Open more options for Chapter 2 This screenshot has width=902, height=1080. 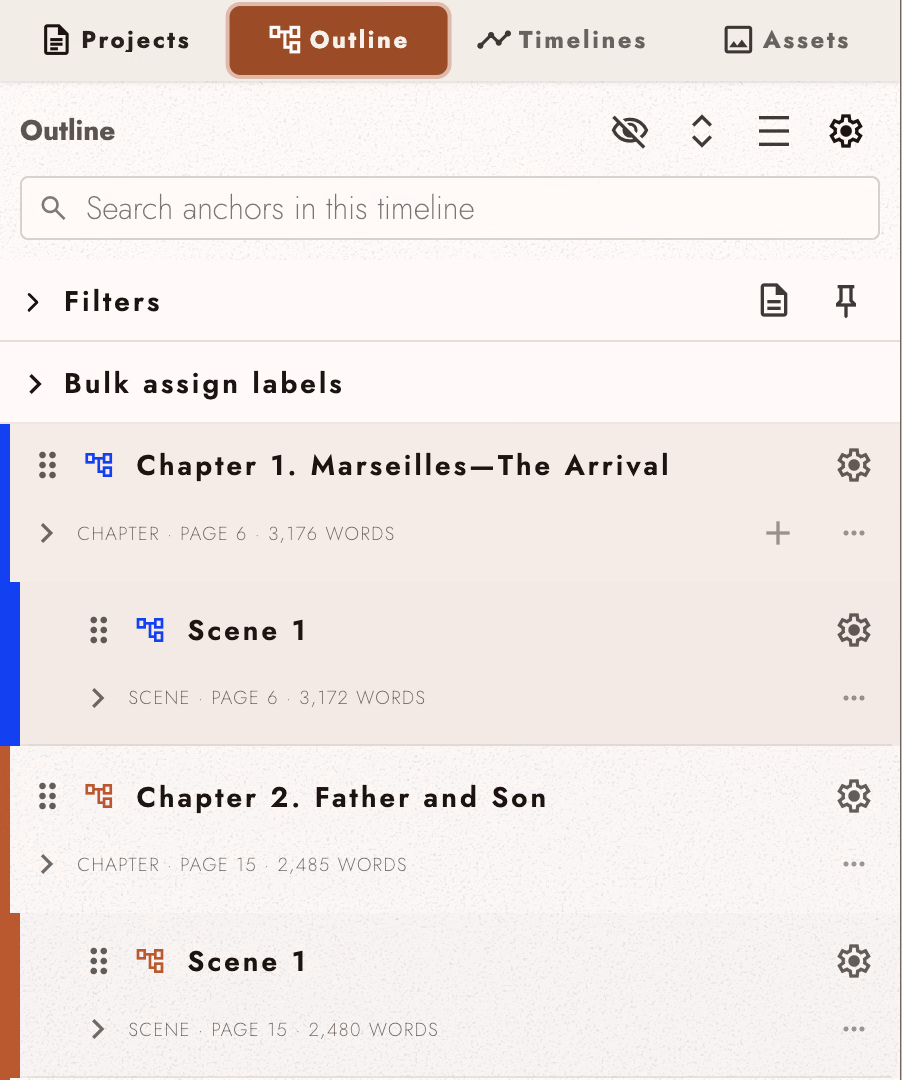click(854, 864)
